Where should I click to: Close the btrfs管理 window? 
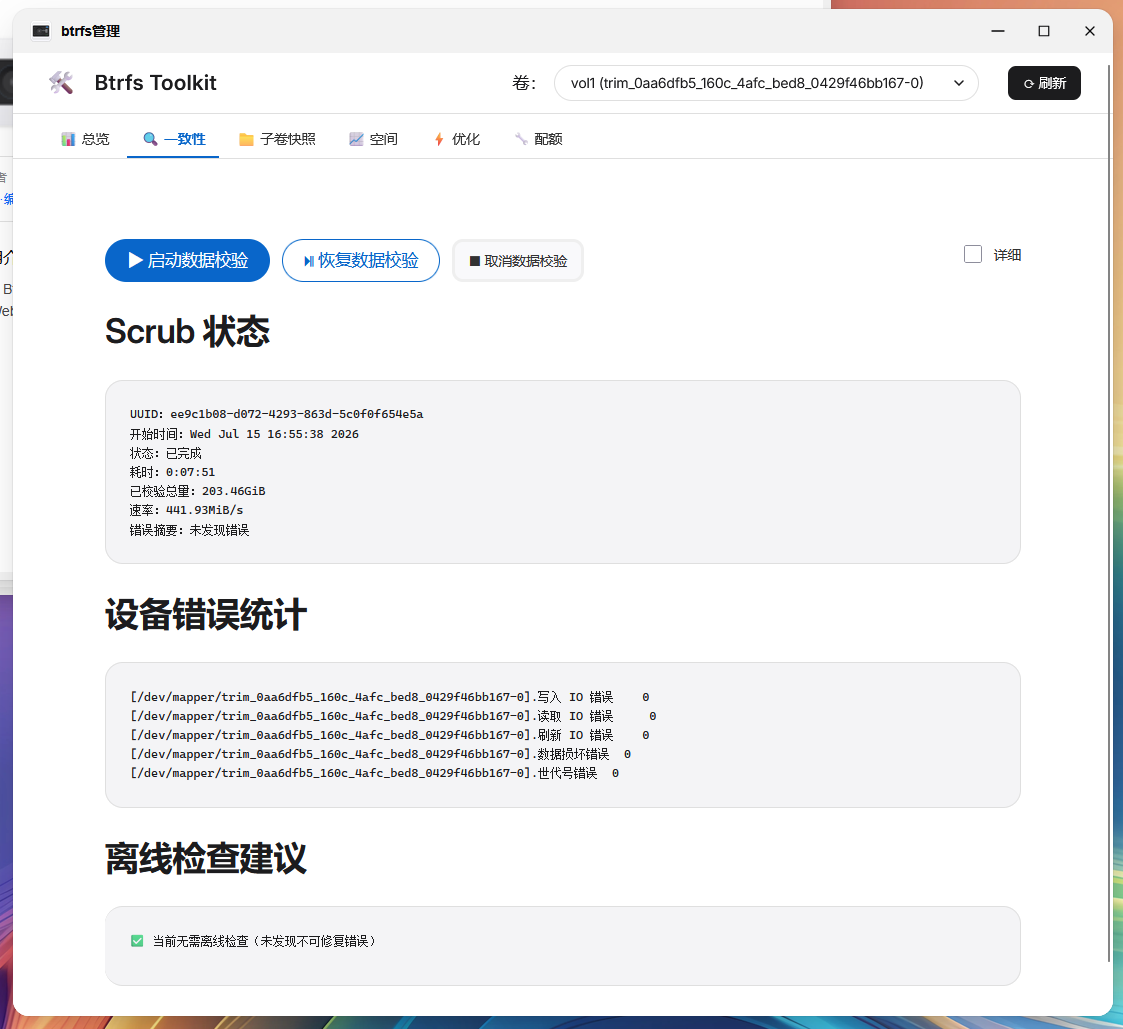coord(1089,31)
